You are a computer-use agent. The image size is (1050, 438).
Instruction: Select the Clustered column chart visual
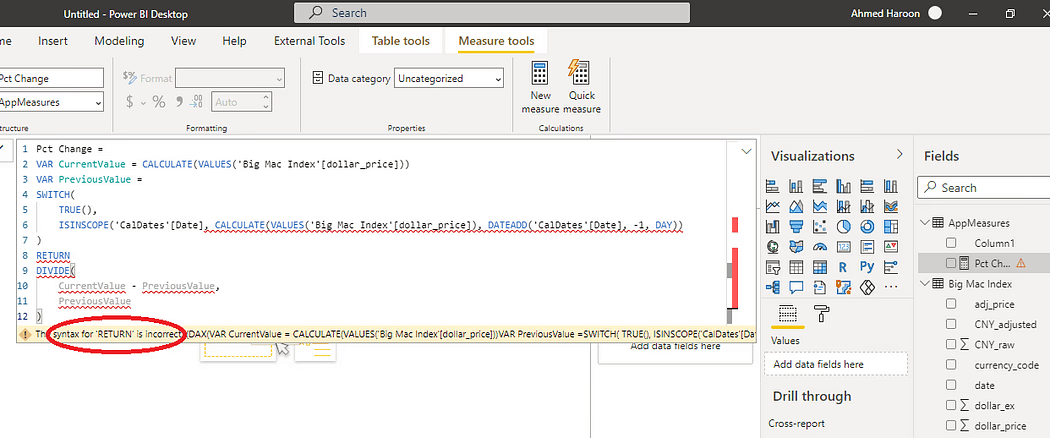[844, 186]
